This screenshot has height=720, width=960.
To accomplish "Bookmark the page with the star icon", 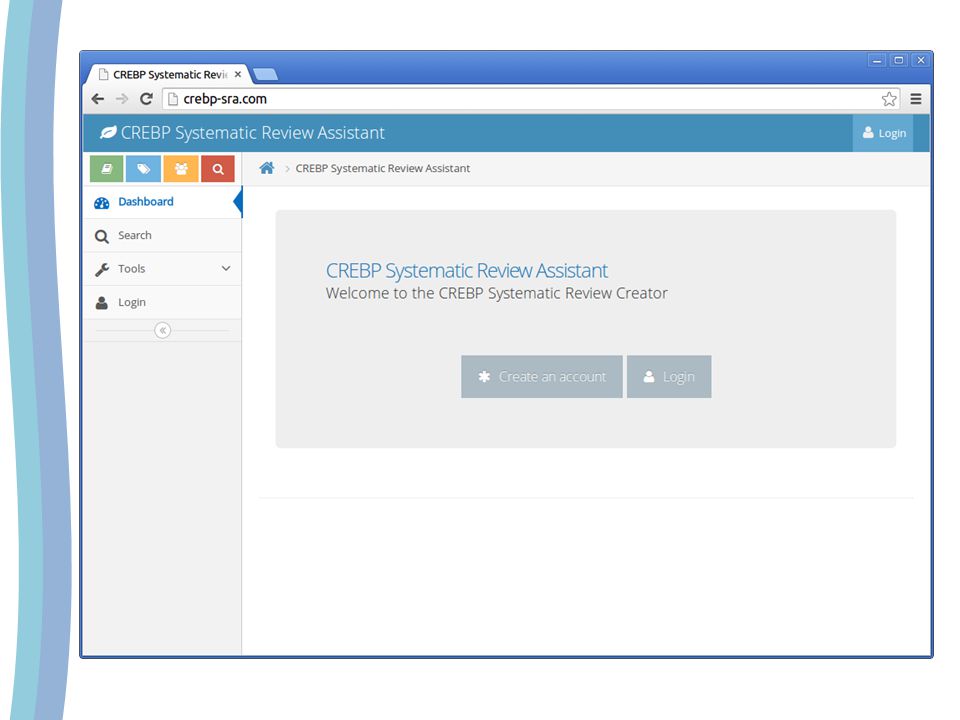I will pos(889,99).
